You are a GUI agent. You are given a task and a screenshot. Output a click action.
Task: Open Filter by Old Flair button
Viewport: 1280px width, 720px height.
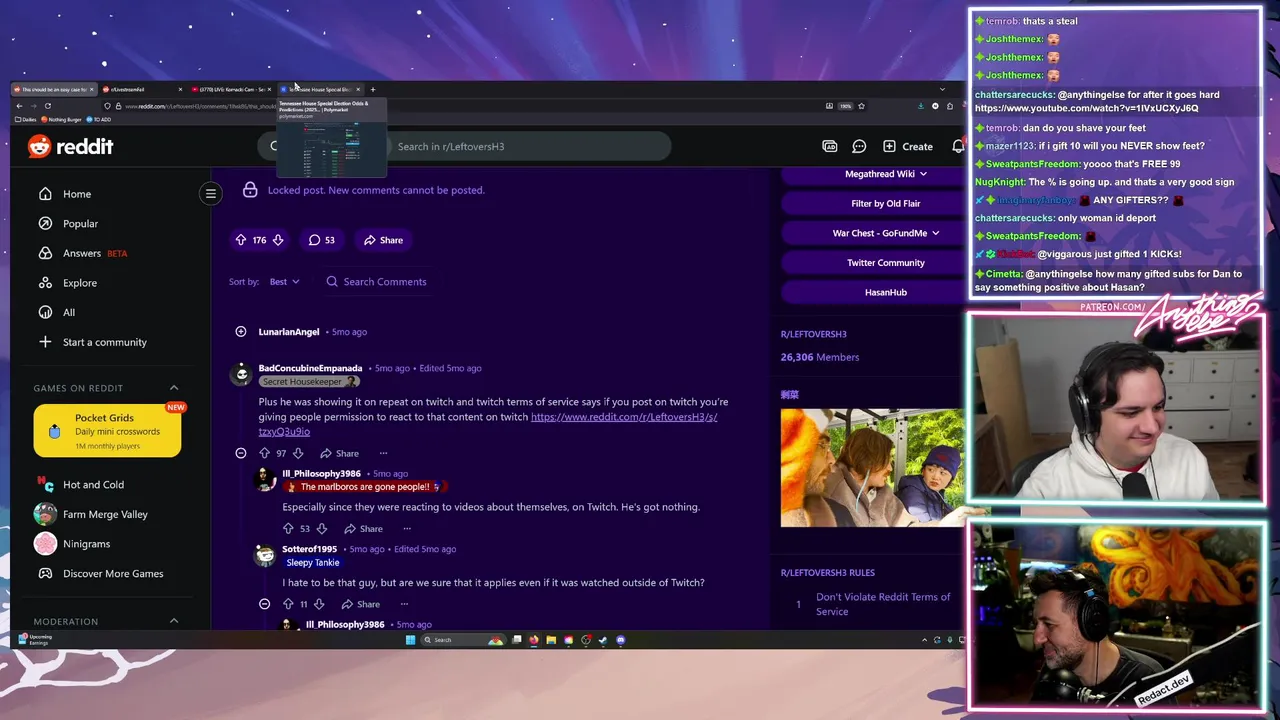coord(886,203)
